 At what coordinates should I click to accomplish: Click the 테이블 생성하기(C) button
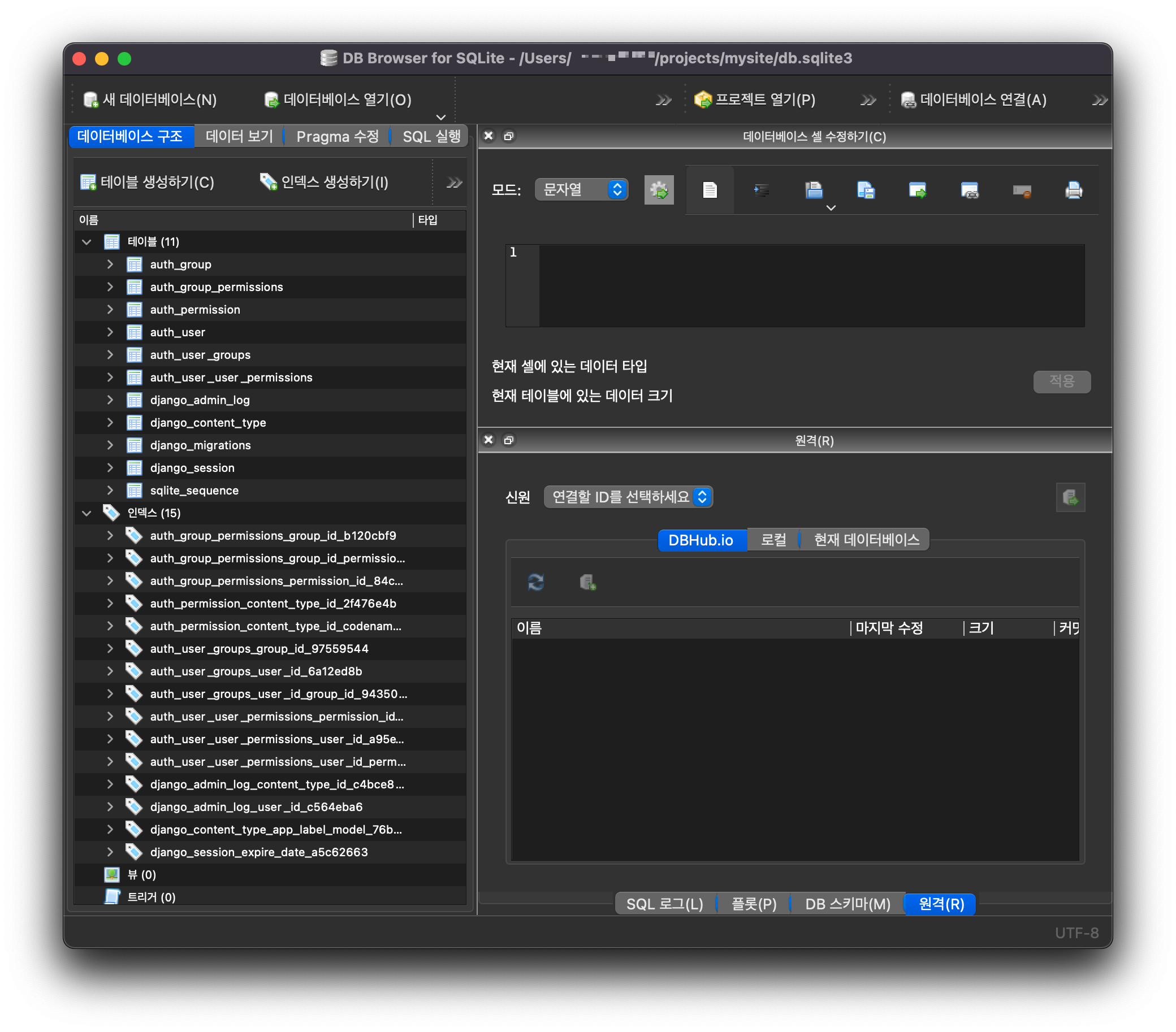click(148, 182)
